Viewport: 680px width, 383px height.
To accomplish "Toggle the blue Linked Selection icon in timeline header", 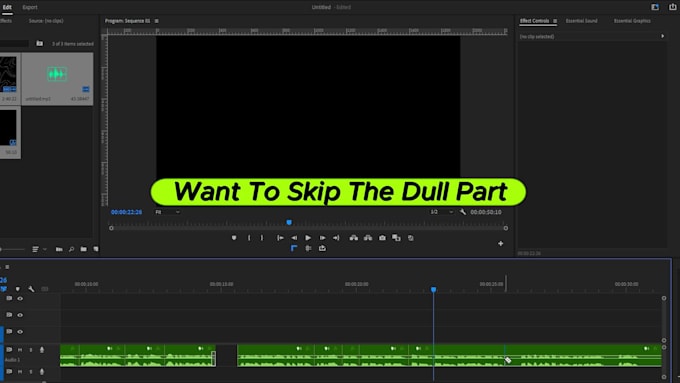I will click(4, 288).
